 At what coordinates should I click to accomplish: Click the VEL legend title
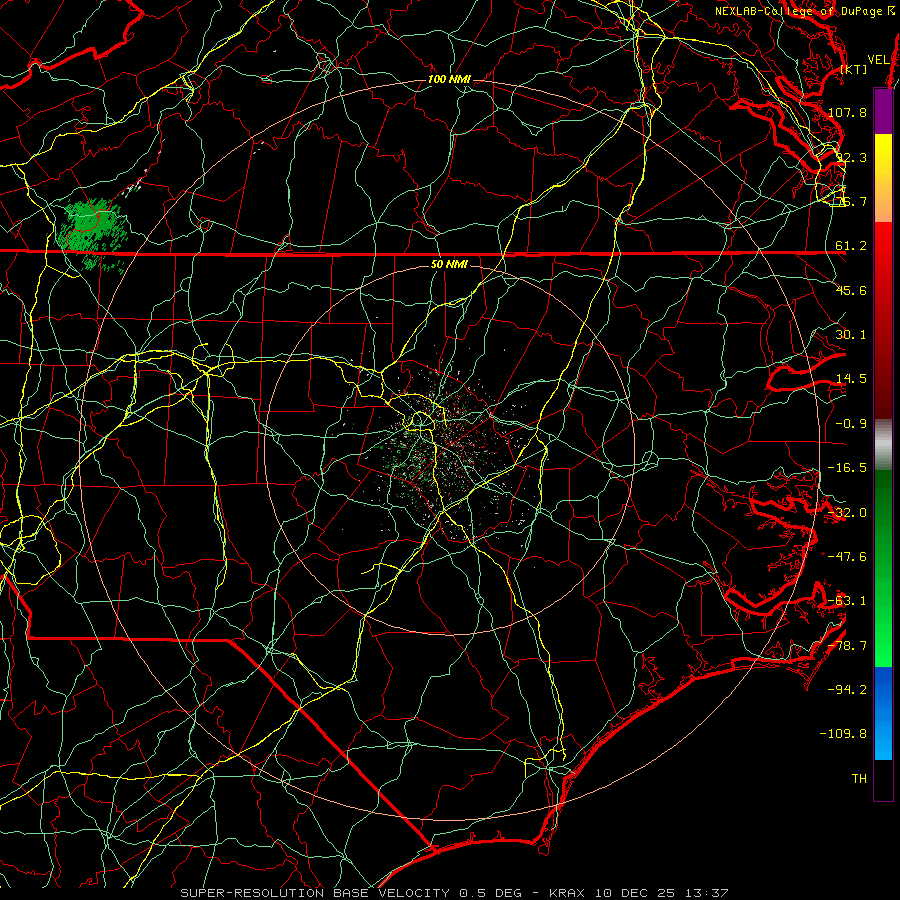pyautogui.click(x=878, y=60)
